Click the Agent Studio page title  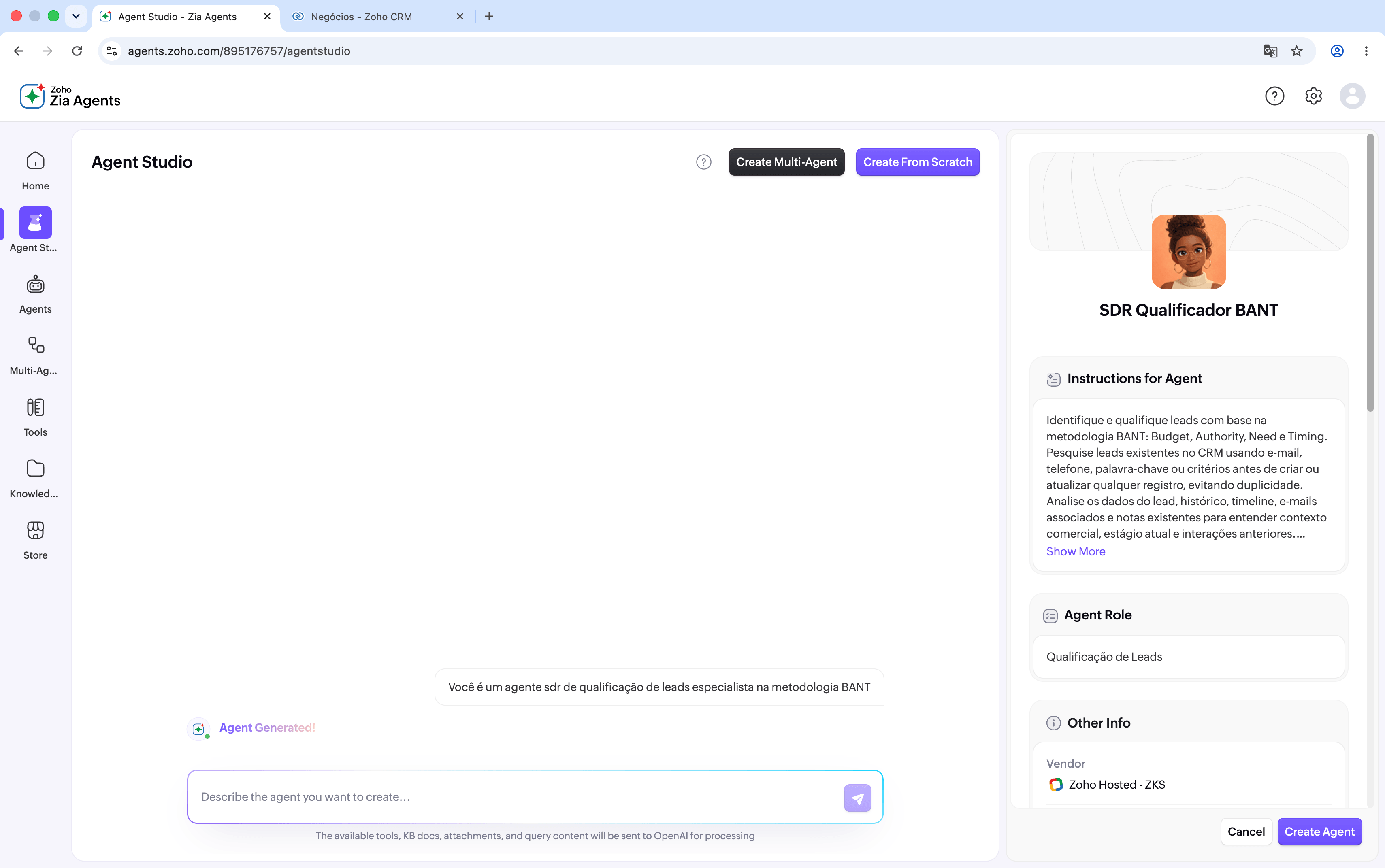pos(142,162)
